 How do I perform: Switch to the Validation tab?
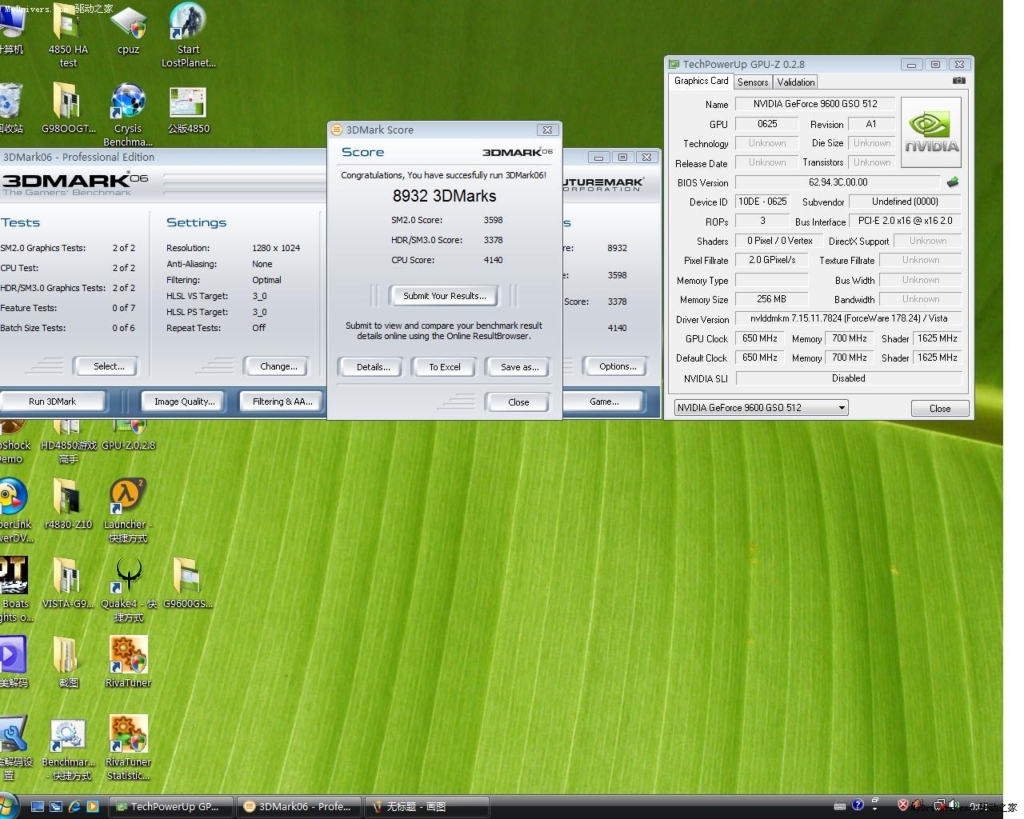tap(795, 82)
